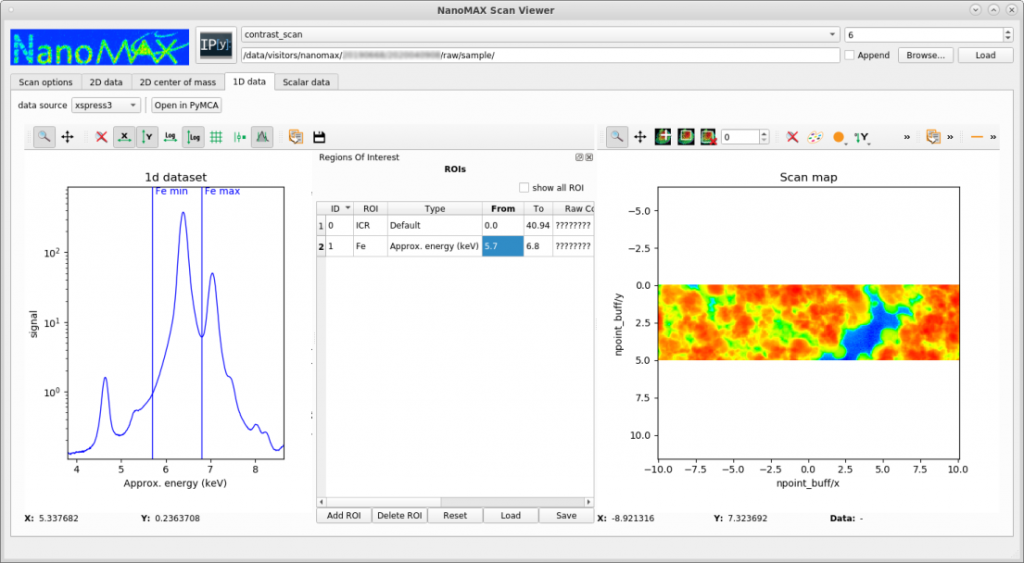Click the rectangle selection map icon
This screenshot has width=1024, height=563.
click(686, 137)
